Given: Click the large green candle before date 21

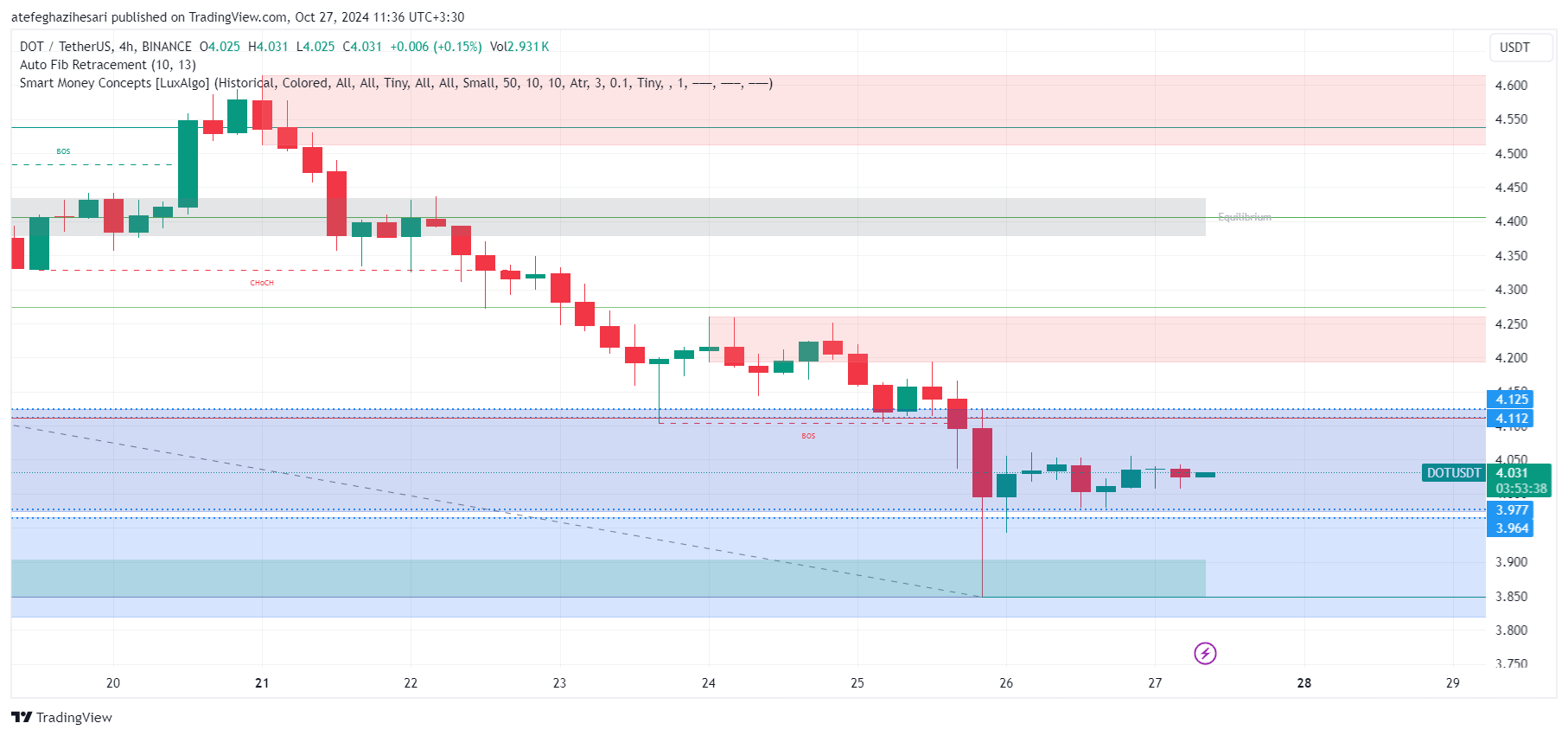Looking at the screenshot, I should (x=188, y=163).
